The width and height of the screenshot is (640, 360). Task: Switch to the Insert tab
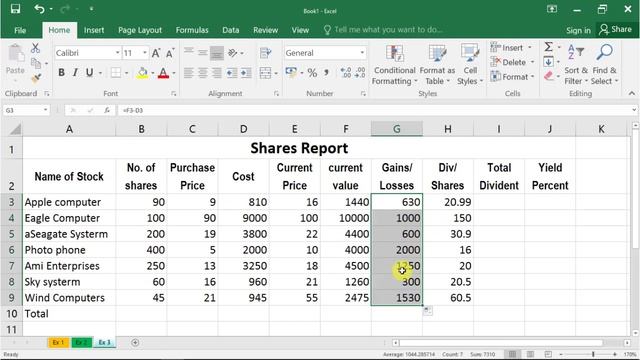click(x=94, y=30)
